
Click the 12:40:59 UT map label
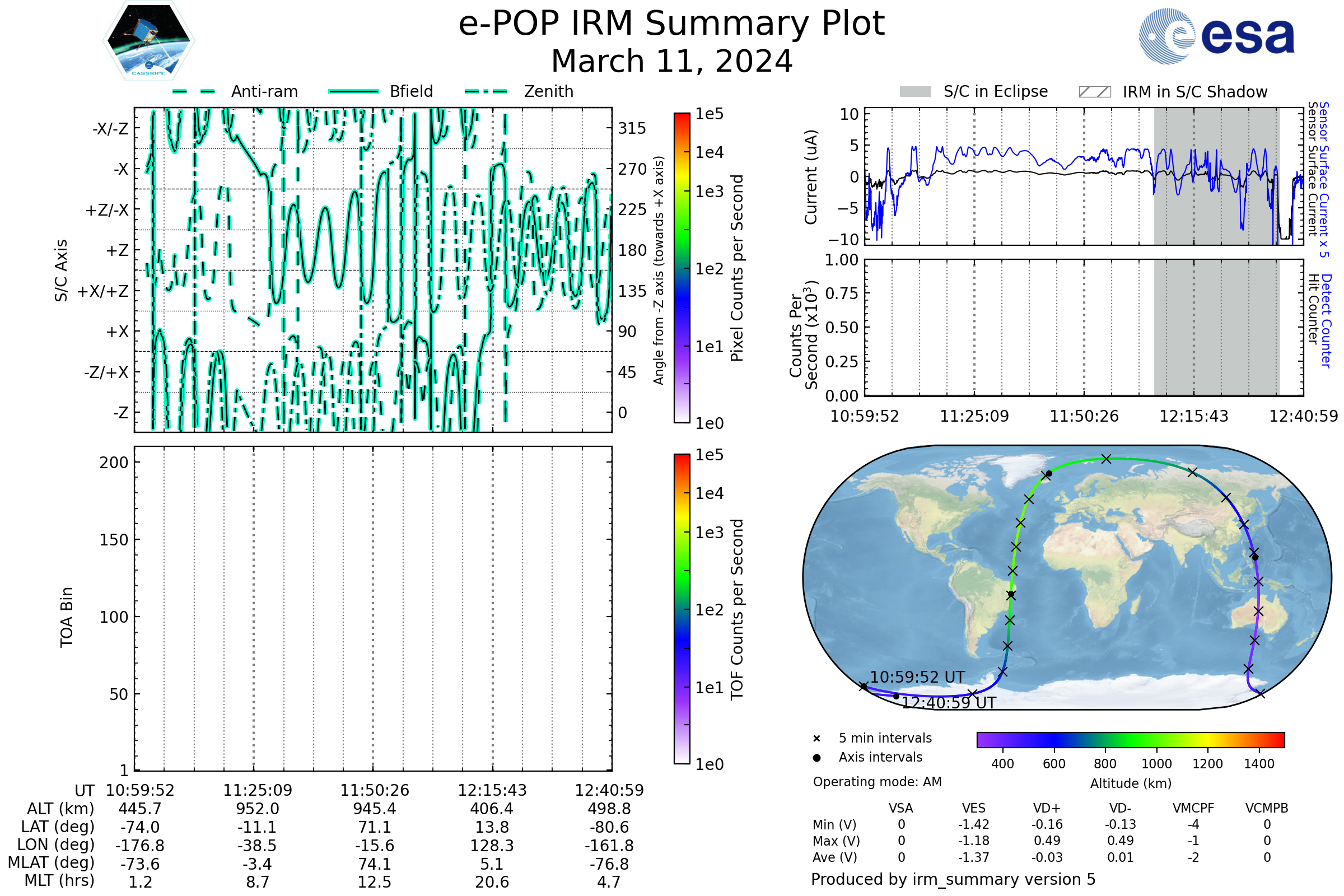pyautogui.click(x=949, y=703)
